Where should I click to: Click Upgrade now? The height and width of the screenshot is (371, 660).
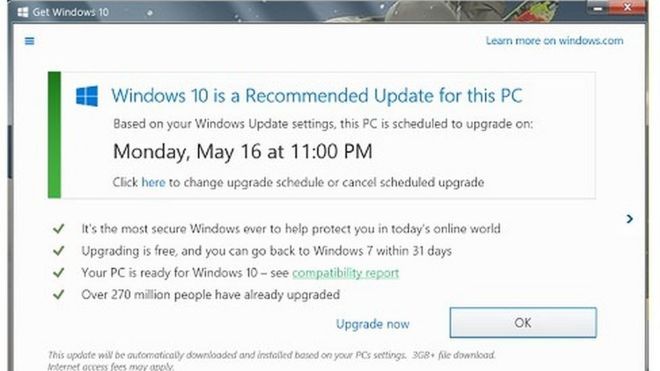[x=373, y=324]
